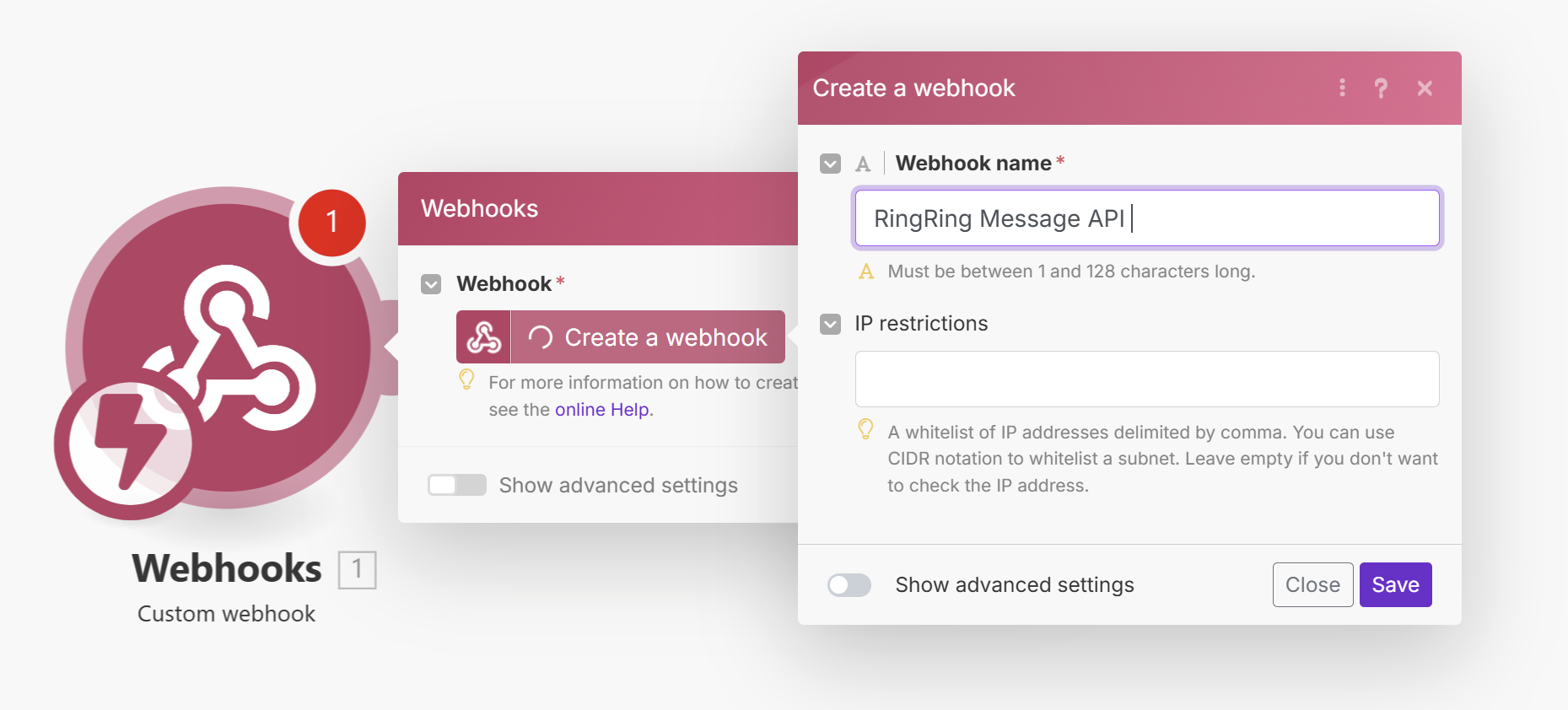Click the Create a webhook dialog title text

[913, 88]
